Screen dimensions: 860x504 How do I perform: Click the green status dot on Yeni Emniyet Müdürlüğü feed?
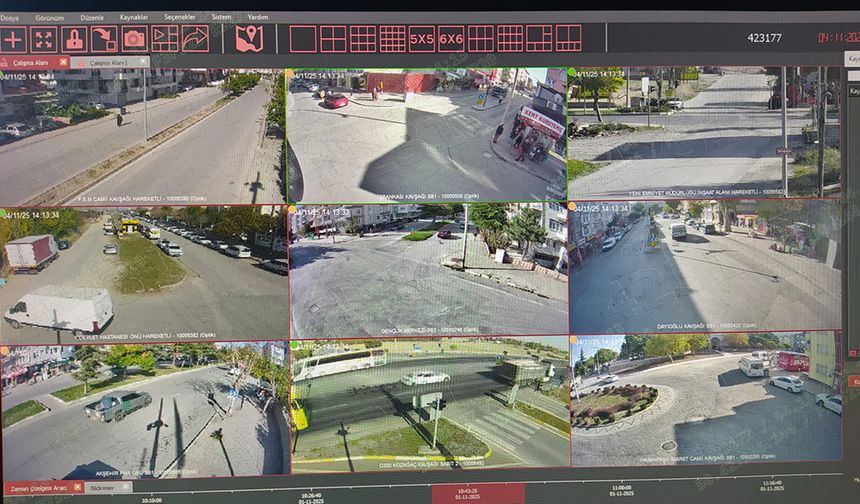pos(572,72)
